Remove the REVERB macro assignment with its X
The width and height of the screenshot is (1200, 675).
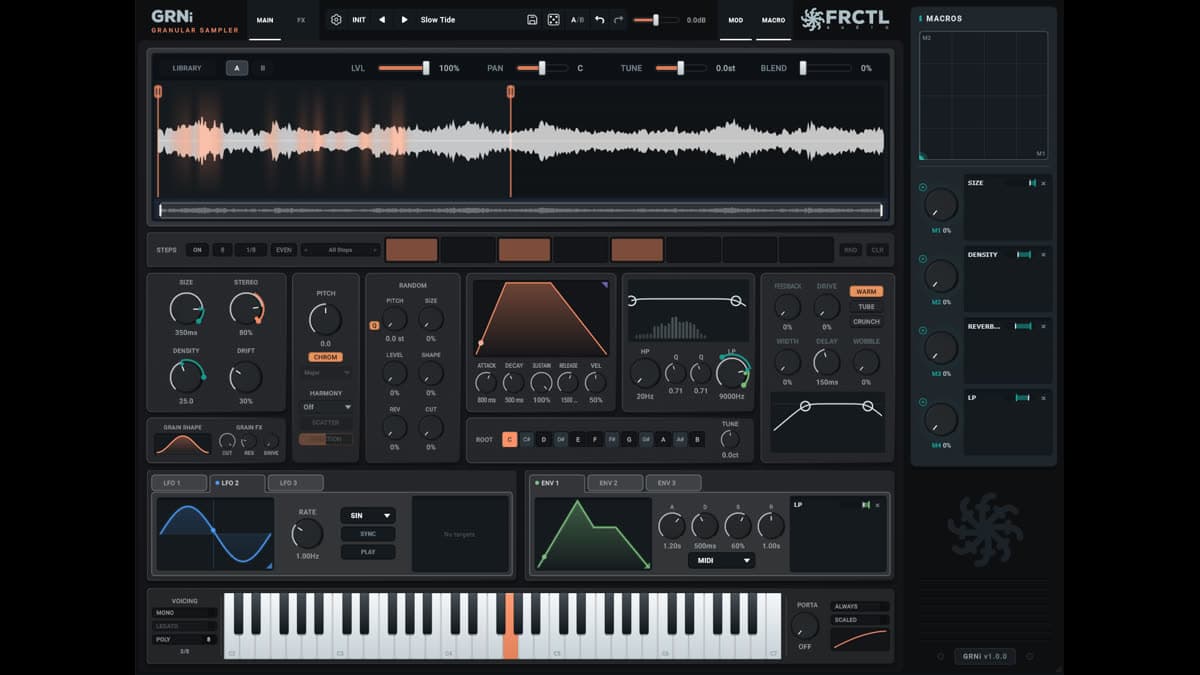[x=1043, y=326]
